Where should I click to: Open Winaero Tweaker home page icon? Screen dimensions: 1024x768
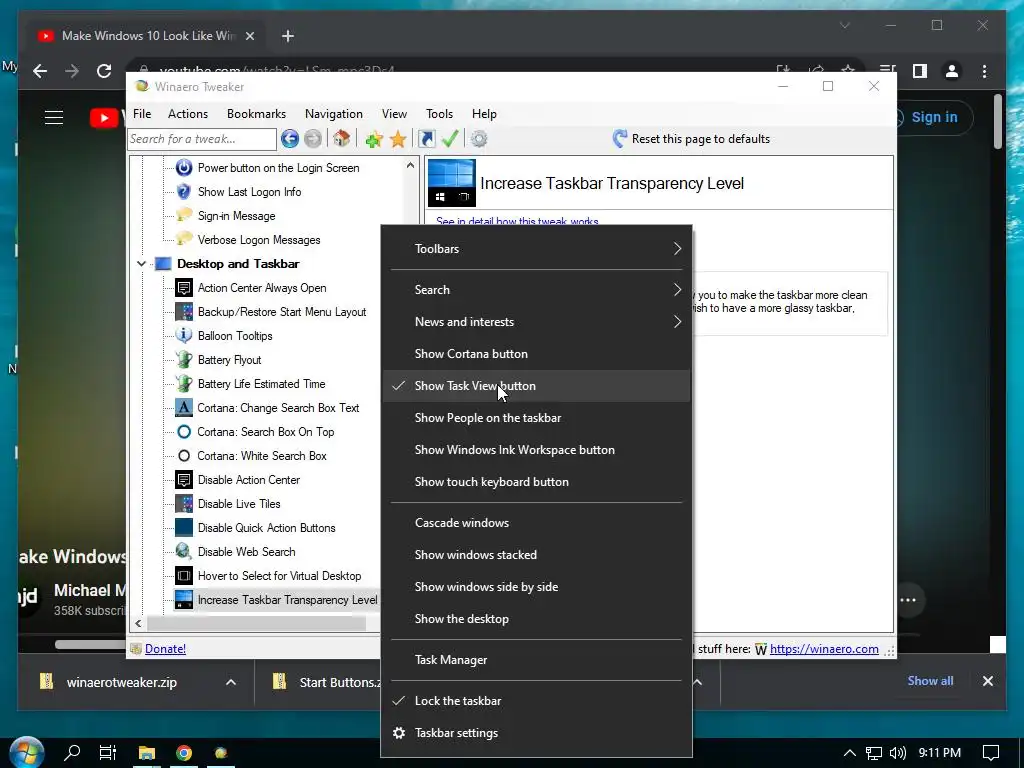pyautogui.click(x=342, y=138)
